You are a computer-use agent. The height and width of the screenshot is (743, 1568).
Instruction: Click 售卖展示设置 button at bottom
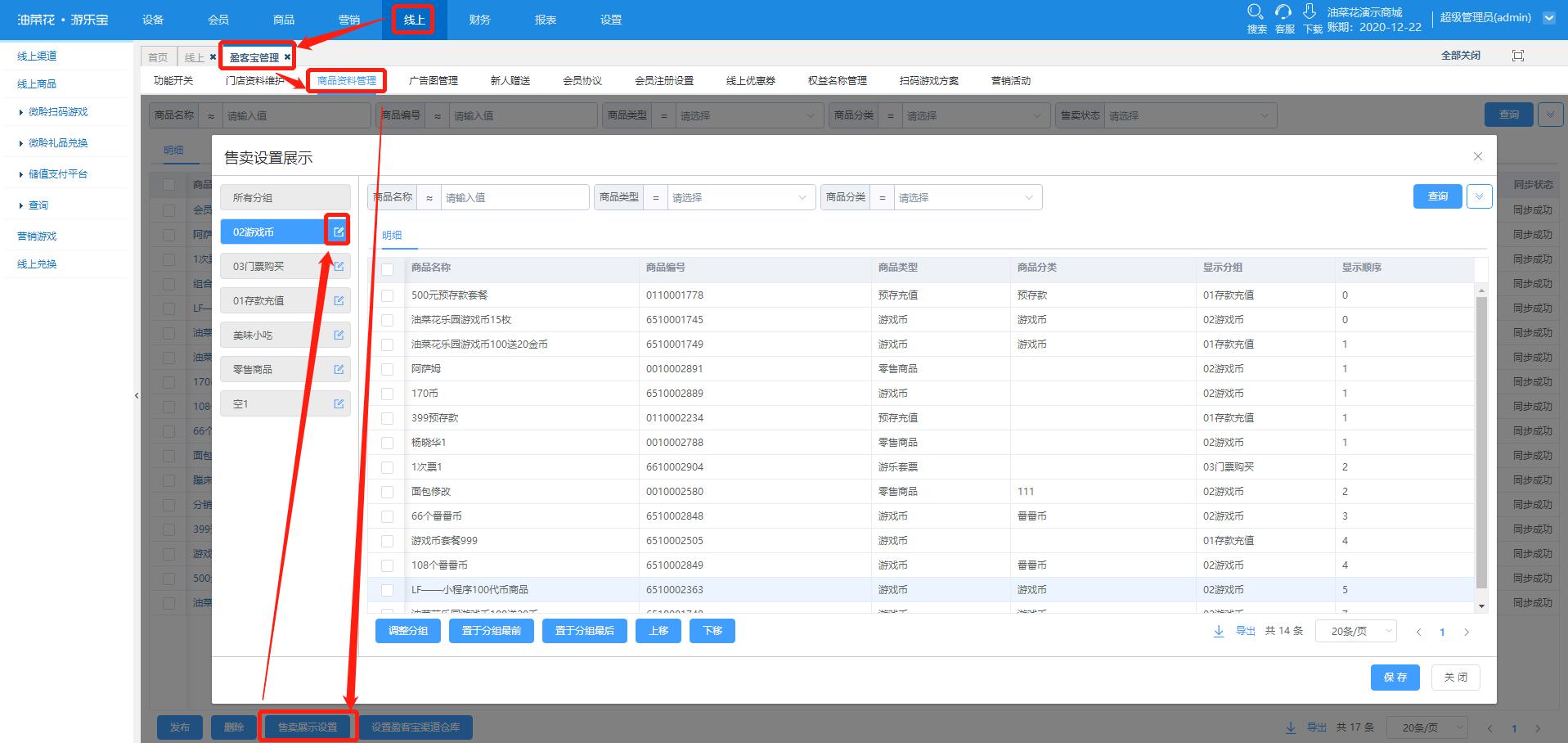[308, 727]
